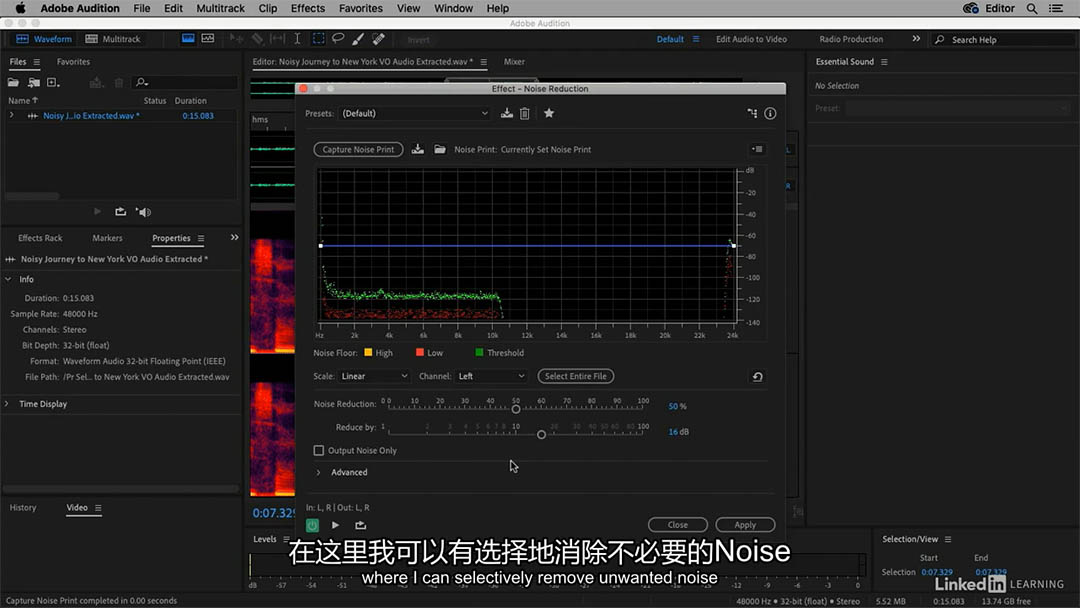This screenshot has height=608, width=1080.
Task: Switch to the History tab
Action: 23,507
